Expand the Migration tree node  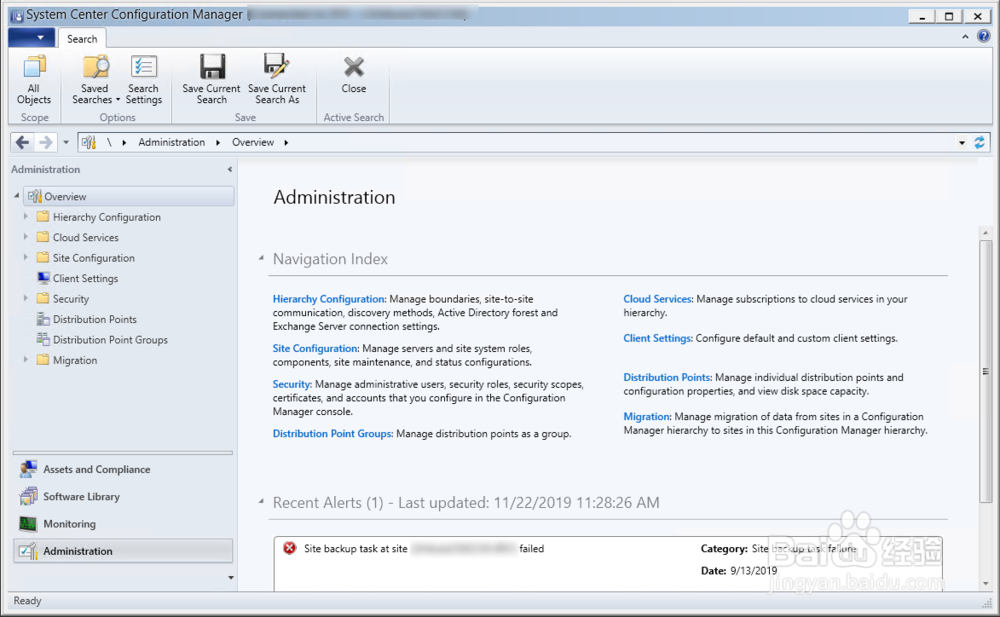[26, 360]
